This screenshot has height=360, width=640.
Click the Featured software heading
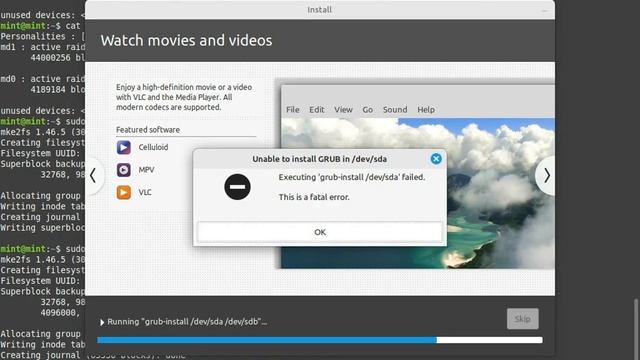148,130
